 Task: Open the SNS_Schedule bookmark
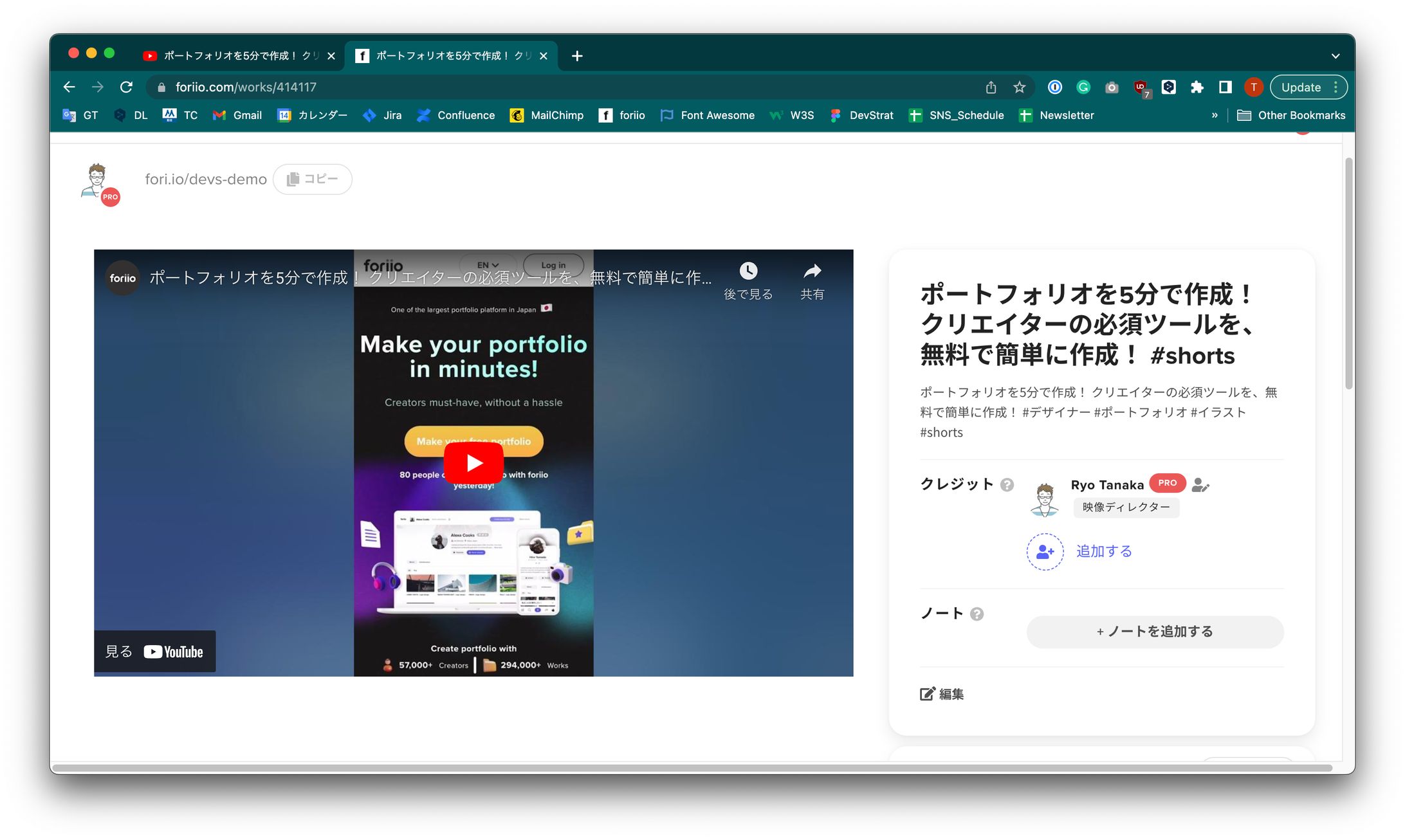pyautogui.click(x=956, y=115)
